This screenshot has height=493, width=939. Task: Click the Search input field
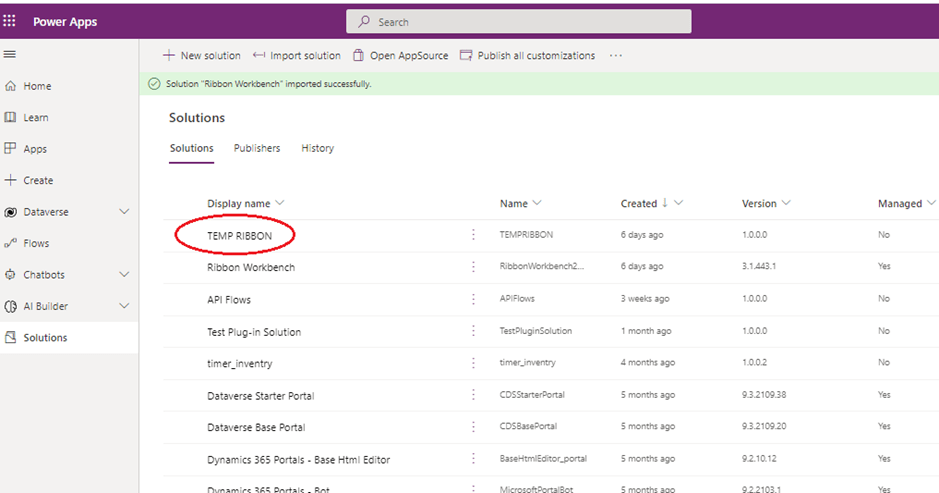(518, 22)
